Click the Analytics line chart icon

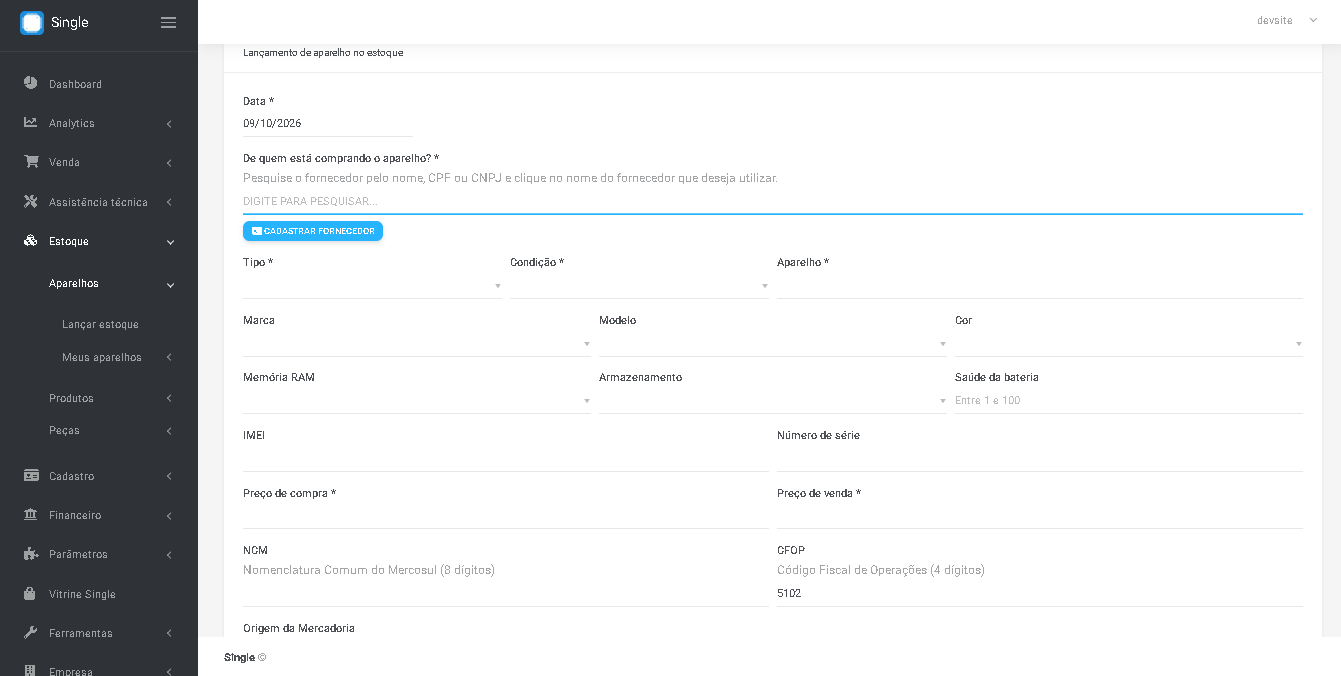[31, 123]
